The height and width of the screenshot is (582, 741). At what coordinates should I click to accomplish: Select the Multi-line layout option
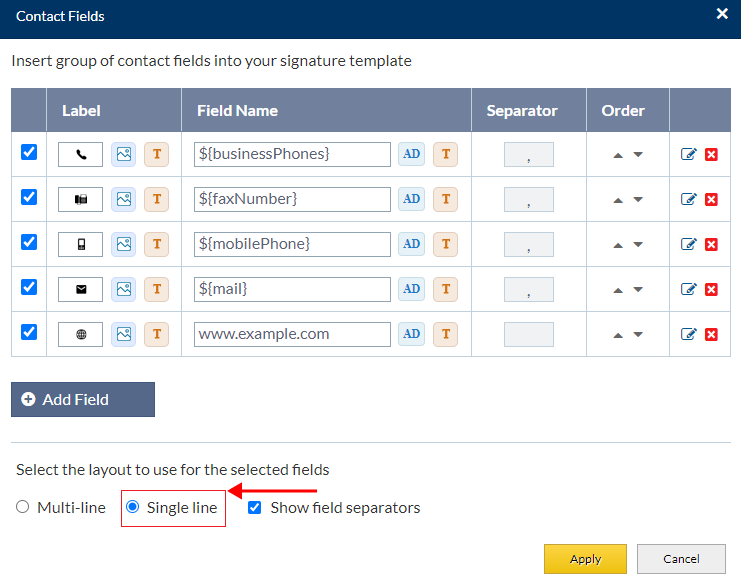click(23, 507)
